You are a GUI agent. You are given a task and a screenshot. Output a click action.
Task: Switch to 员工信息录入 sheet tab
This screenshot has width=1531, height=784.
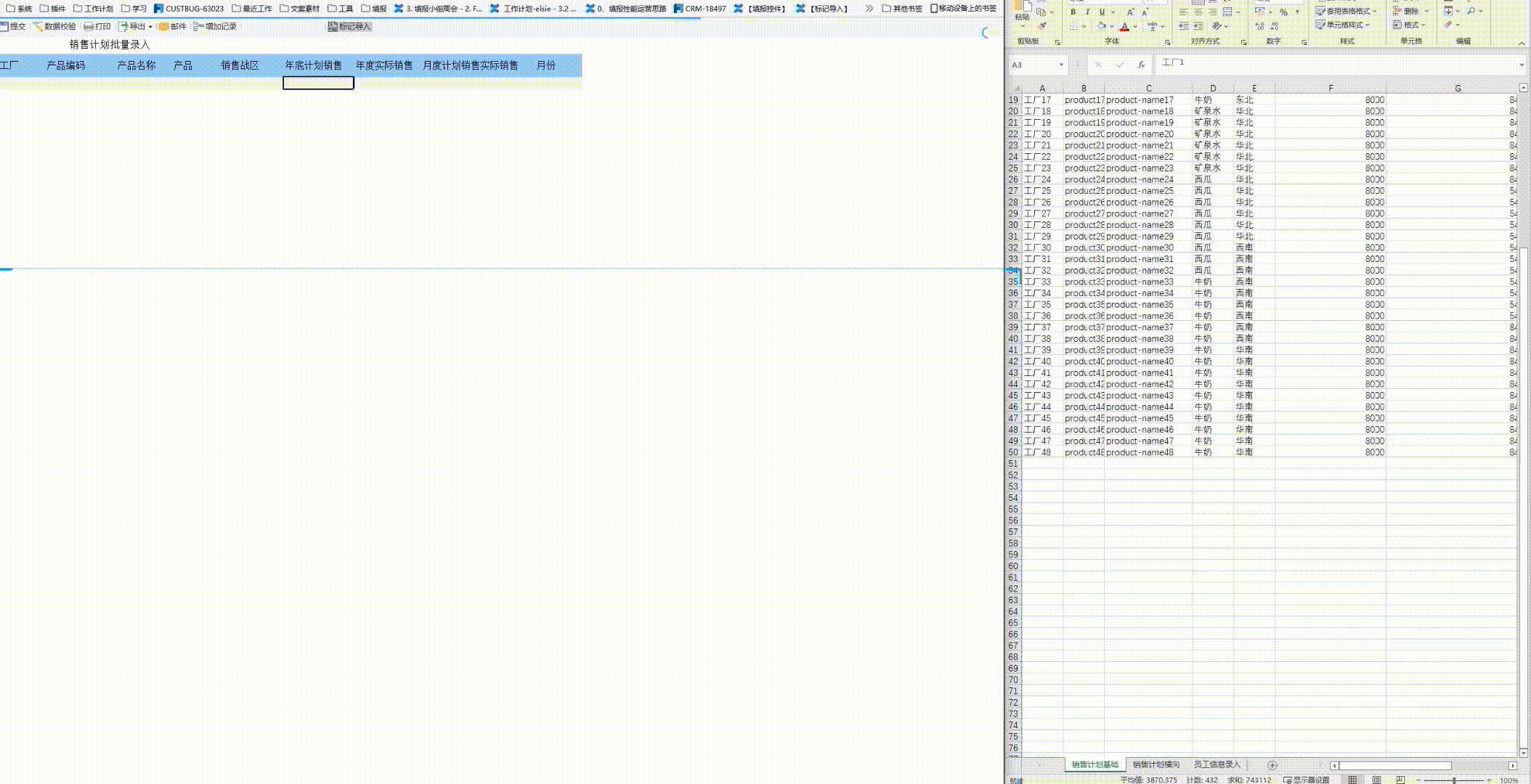pyautogui.click(x=1217, y=764)
